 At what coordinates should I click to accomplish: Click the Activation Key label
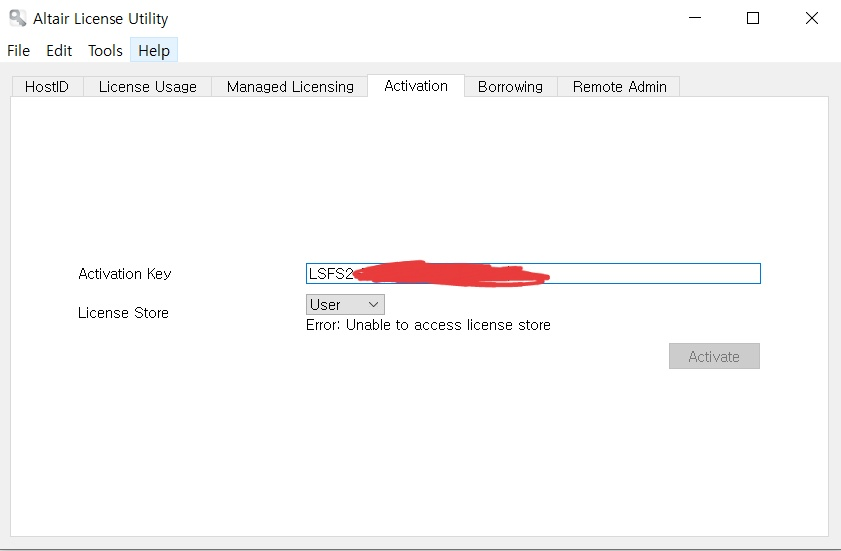tap(124, 274)
